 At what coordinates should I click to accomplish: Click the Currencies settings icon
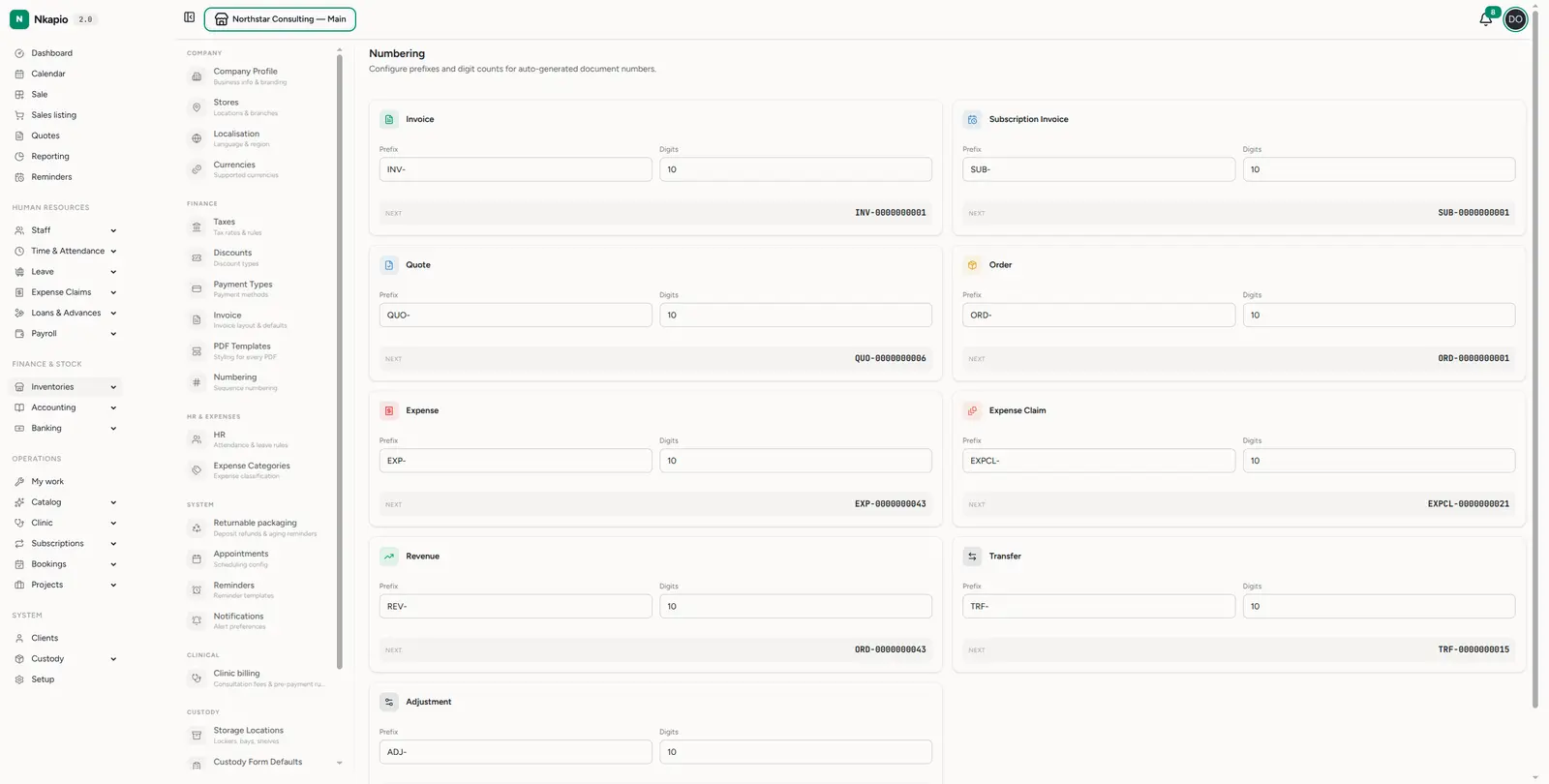197,169
